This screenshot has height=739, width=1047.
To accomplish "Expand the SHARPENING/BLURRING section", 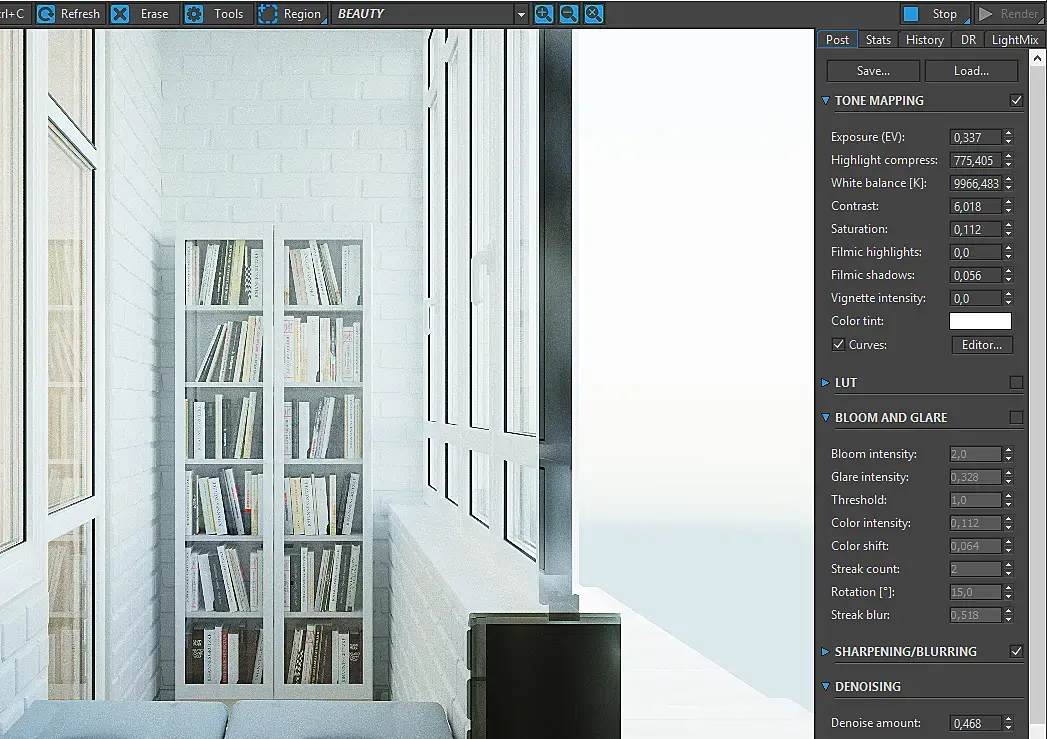I will (x=825, y=651).
